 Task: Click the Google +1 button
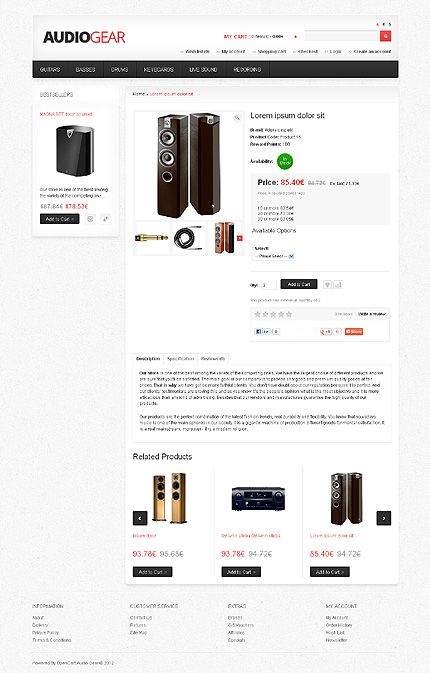326,331
